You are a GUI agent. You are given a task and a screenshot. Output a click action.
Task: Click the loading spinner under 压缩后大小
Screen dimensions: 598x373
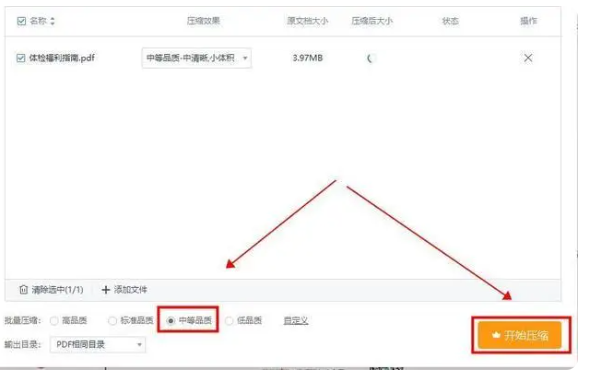[370, 58]
